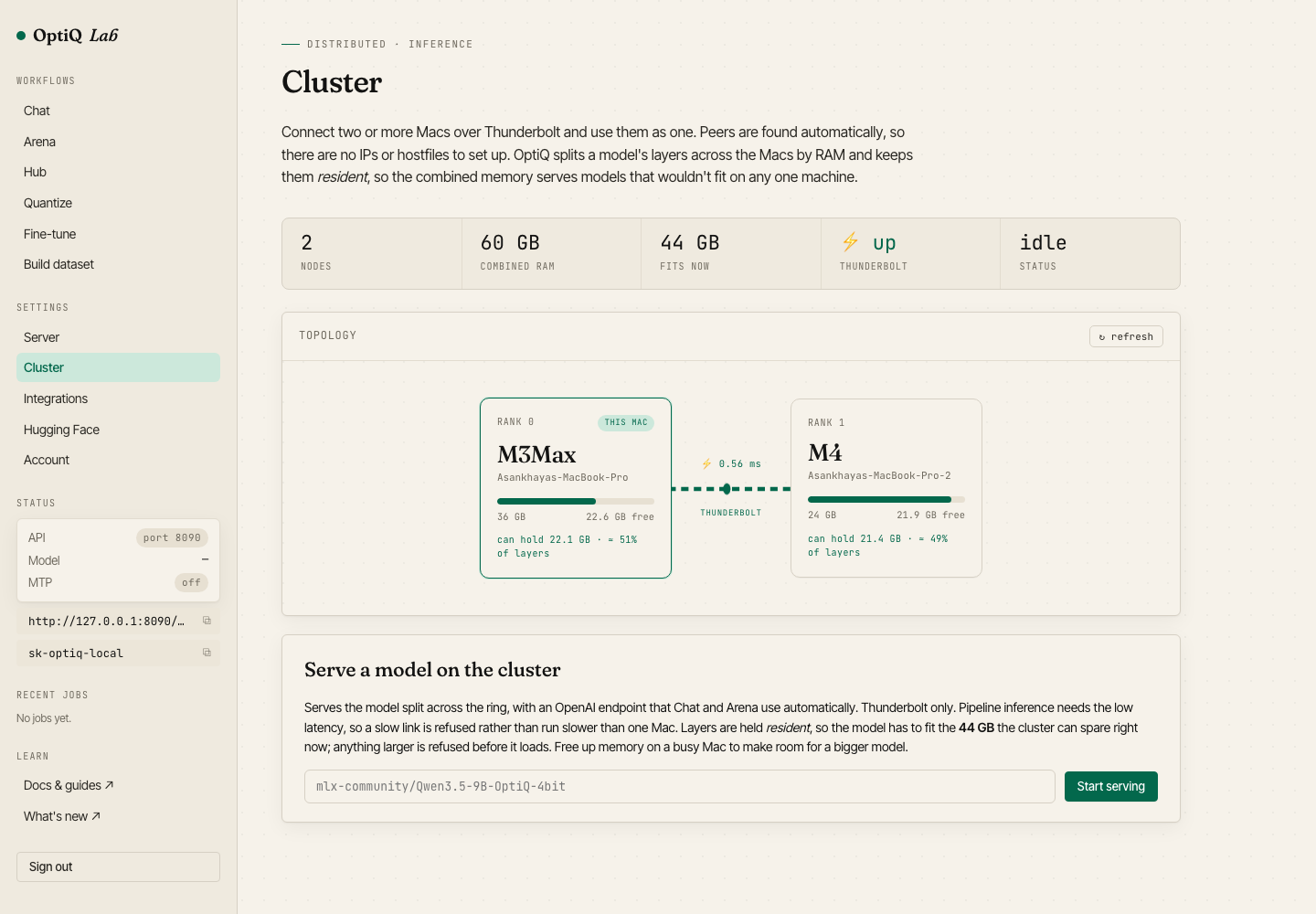
Task: Select the M3Max rank 0 node card
Action: pyautogui.click(x=576, y=488)
